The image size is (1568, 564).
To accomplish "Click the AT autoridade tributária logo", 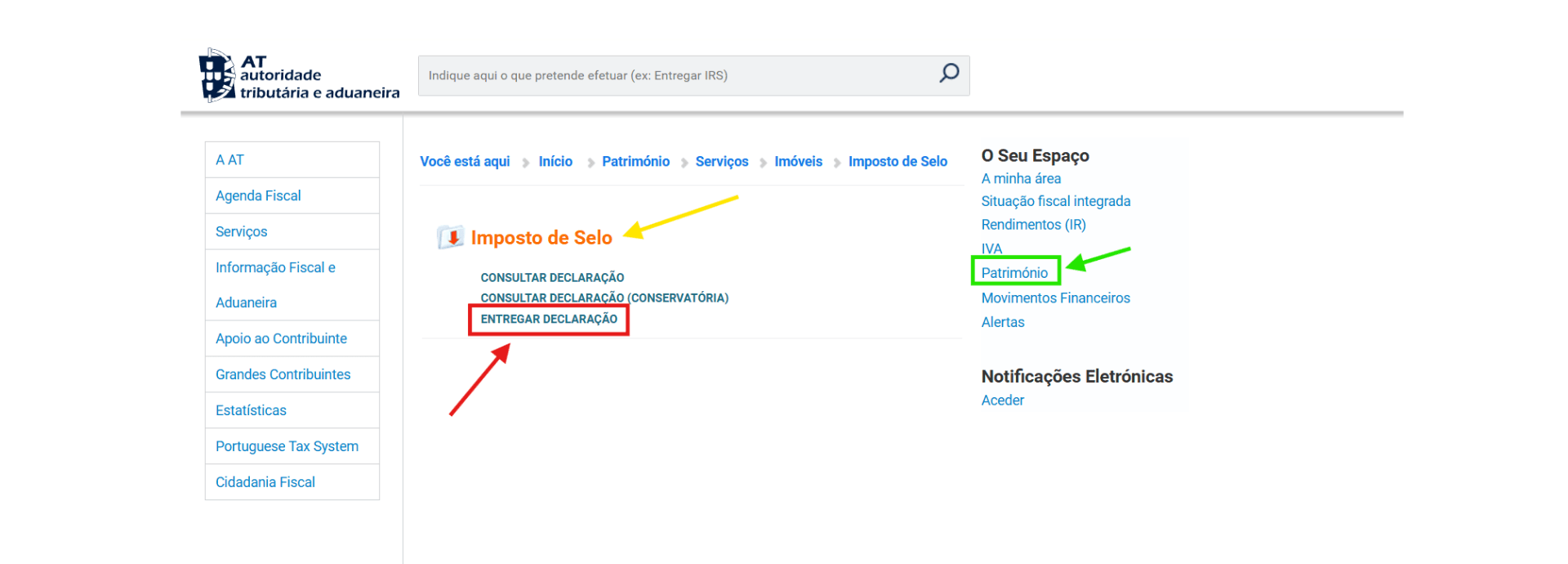I will [x=299, y=76].
